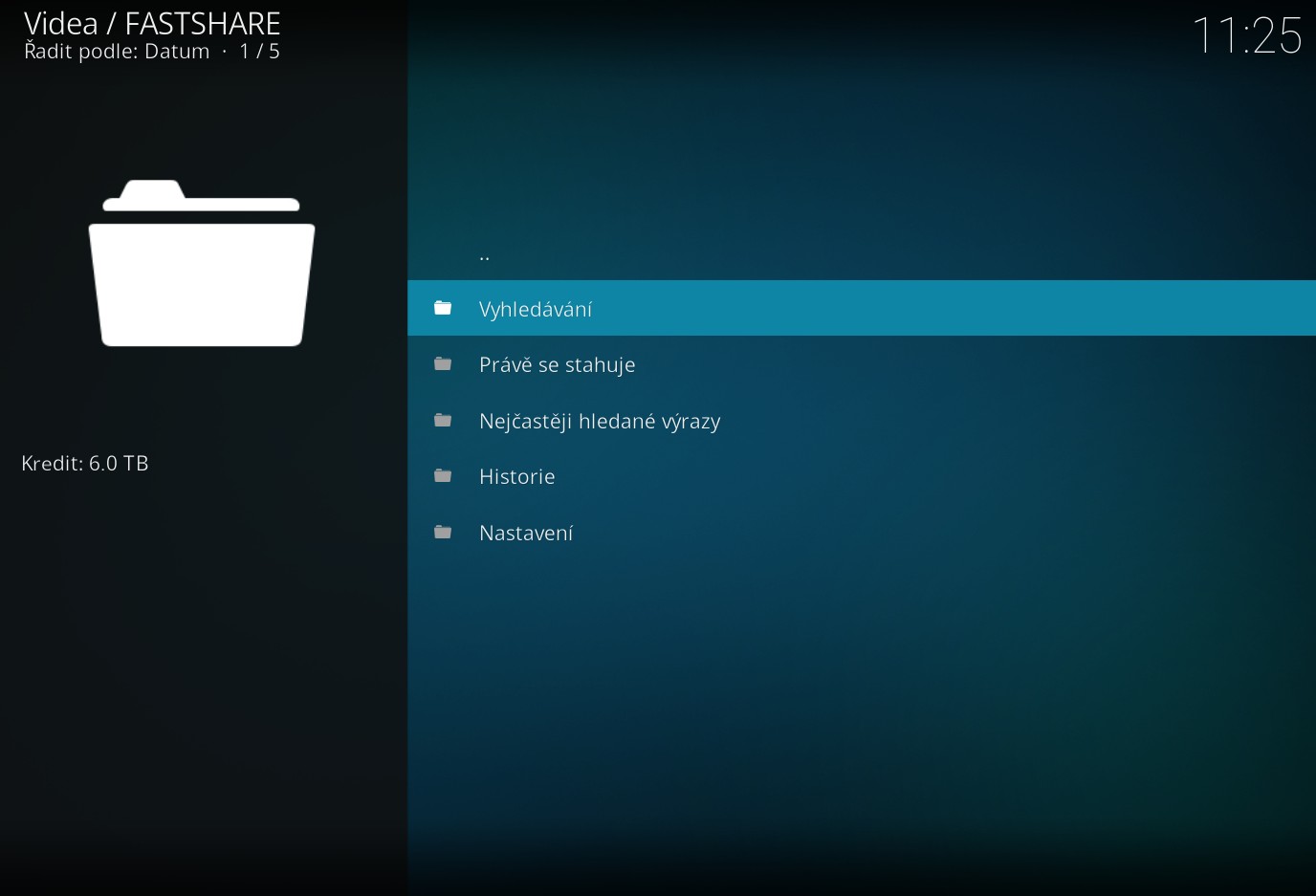Open the Právě se stahuje entry
The image size is (1316, 896).
pyautogui.click(x=861, y=364)
